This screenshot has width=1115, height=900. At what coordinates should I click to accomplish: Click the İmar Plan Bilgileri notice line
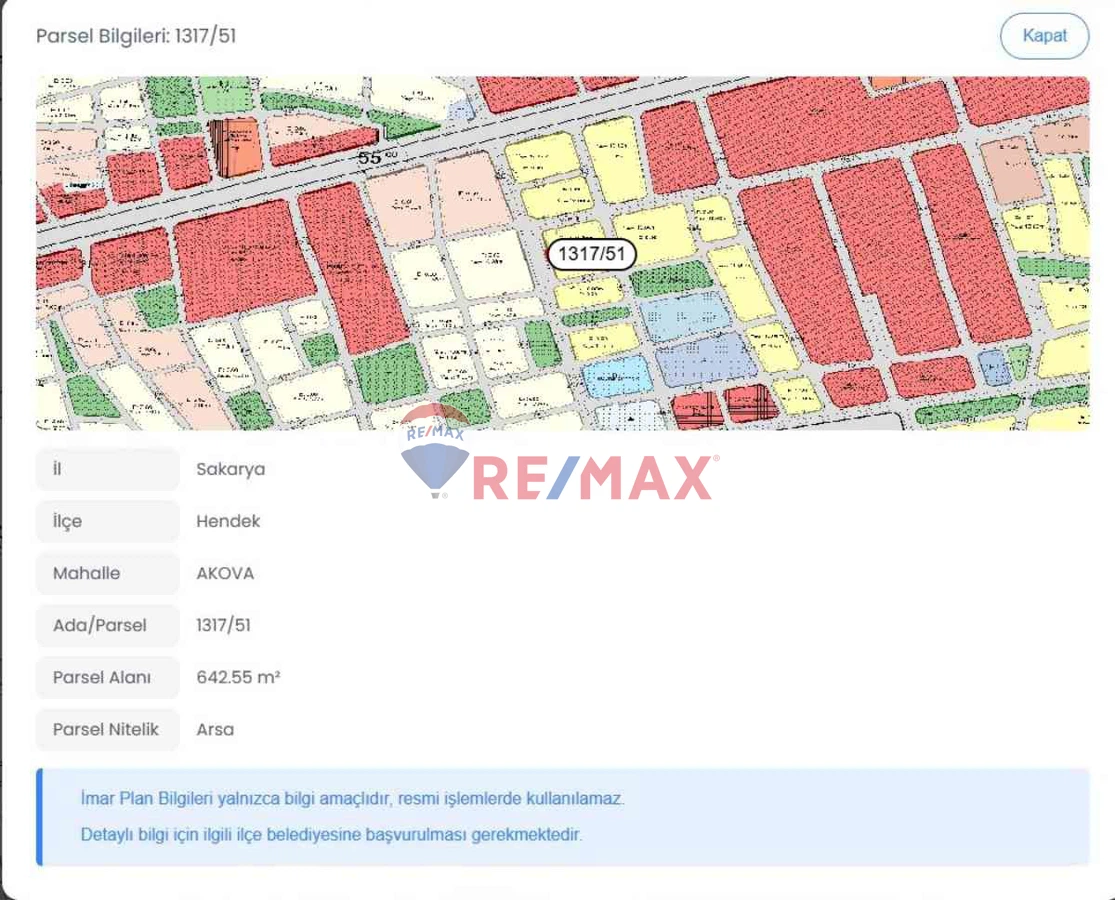pos(352,798)
